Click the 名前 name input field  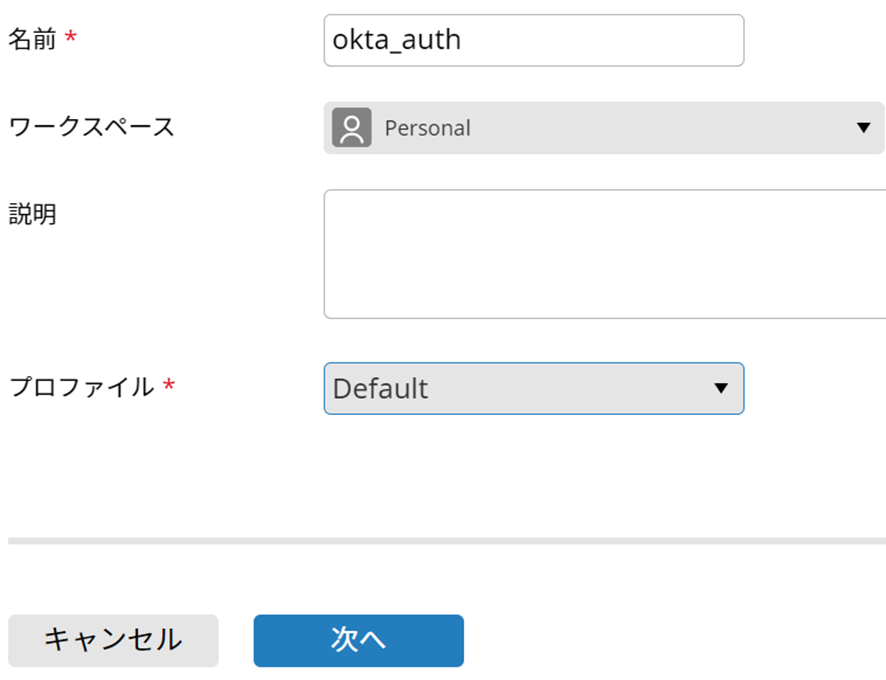click(533, 40)
